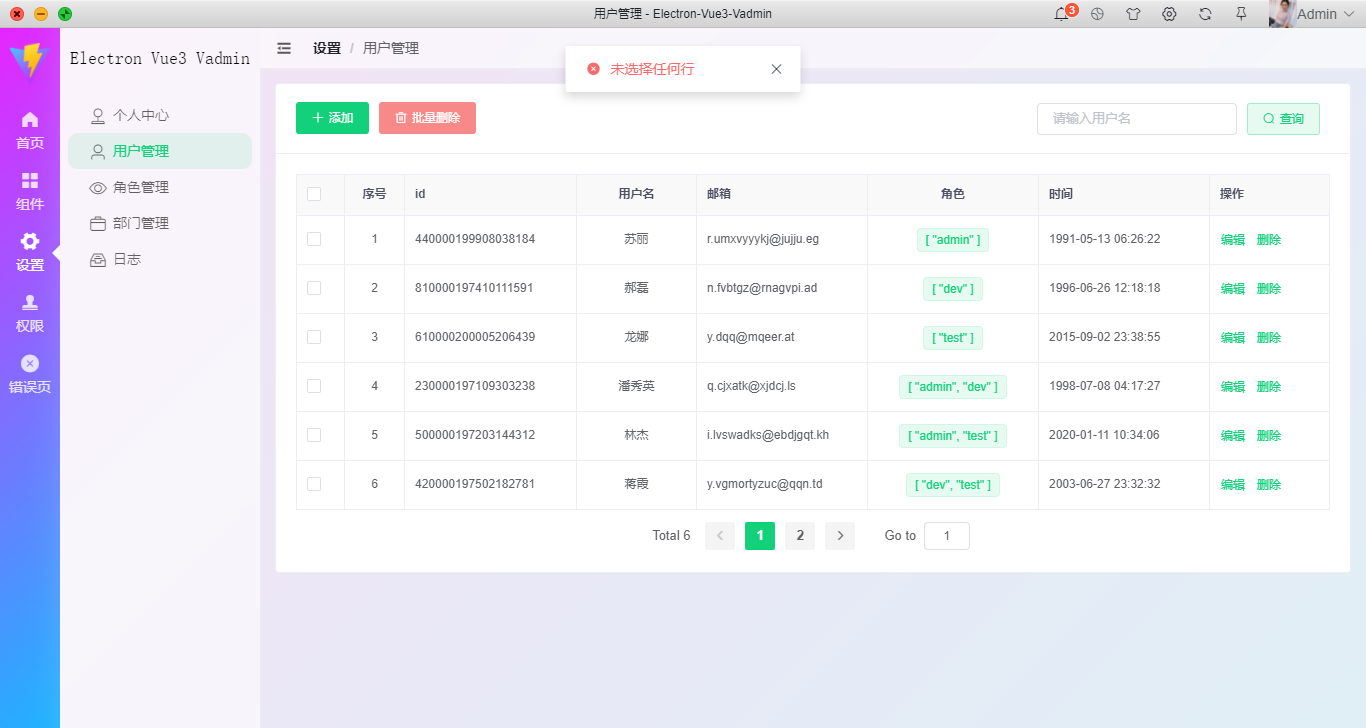Edit user 龙娜 via 编辑
Image resolution: width=1366 pixels, height=728 pixels.
[1233, 338]
